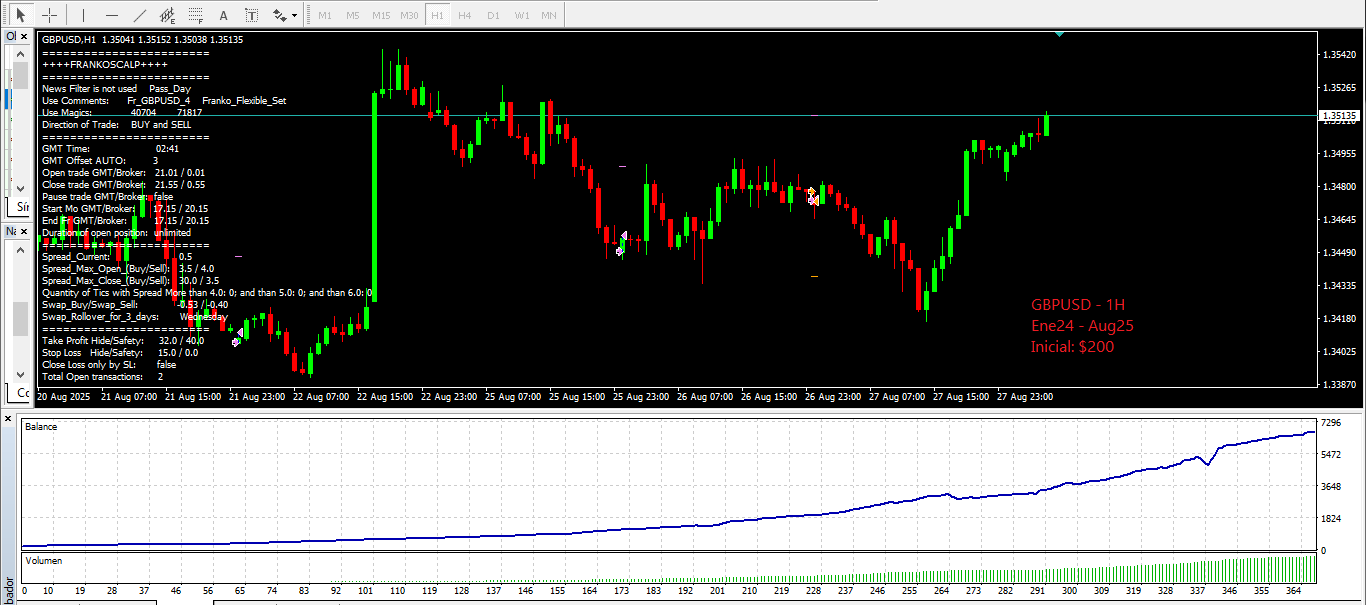
Task: Switch chart to M1 timeframe
Action: [x=325, y=15]
